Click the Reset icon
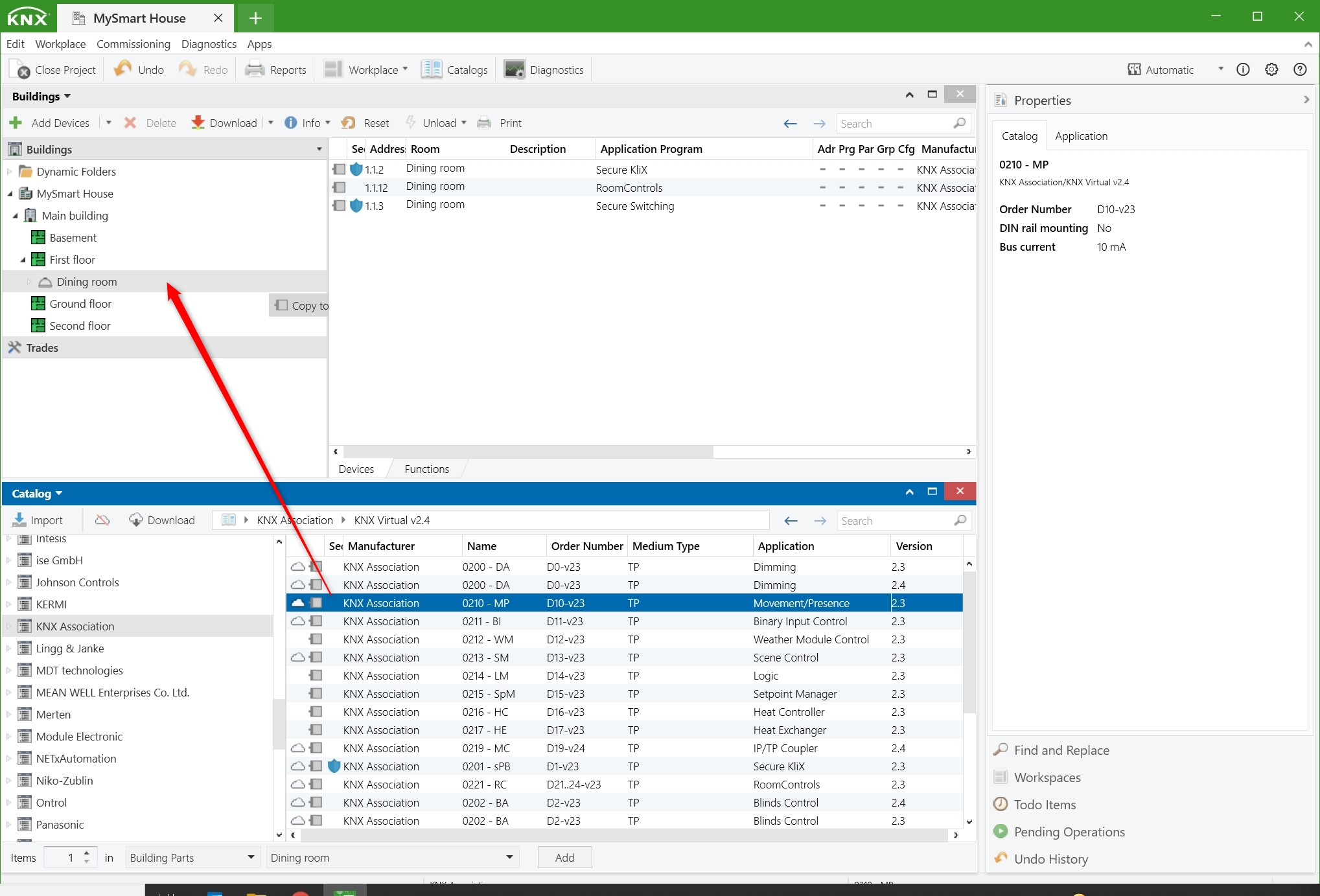 348,122
